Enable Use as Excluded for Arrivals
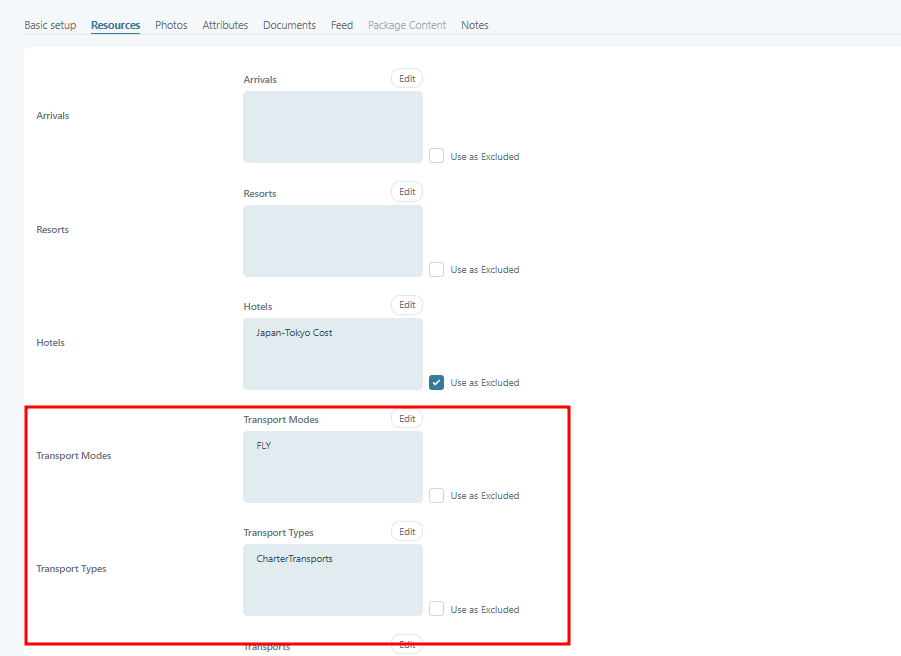This screenshot has height=656, width=901. [x=437, y=156]
